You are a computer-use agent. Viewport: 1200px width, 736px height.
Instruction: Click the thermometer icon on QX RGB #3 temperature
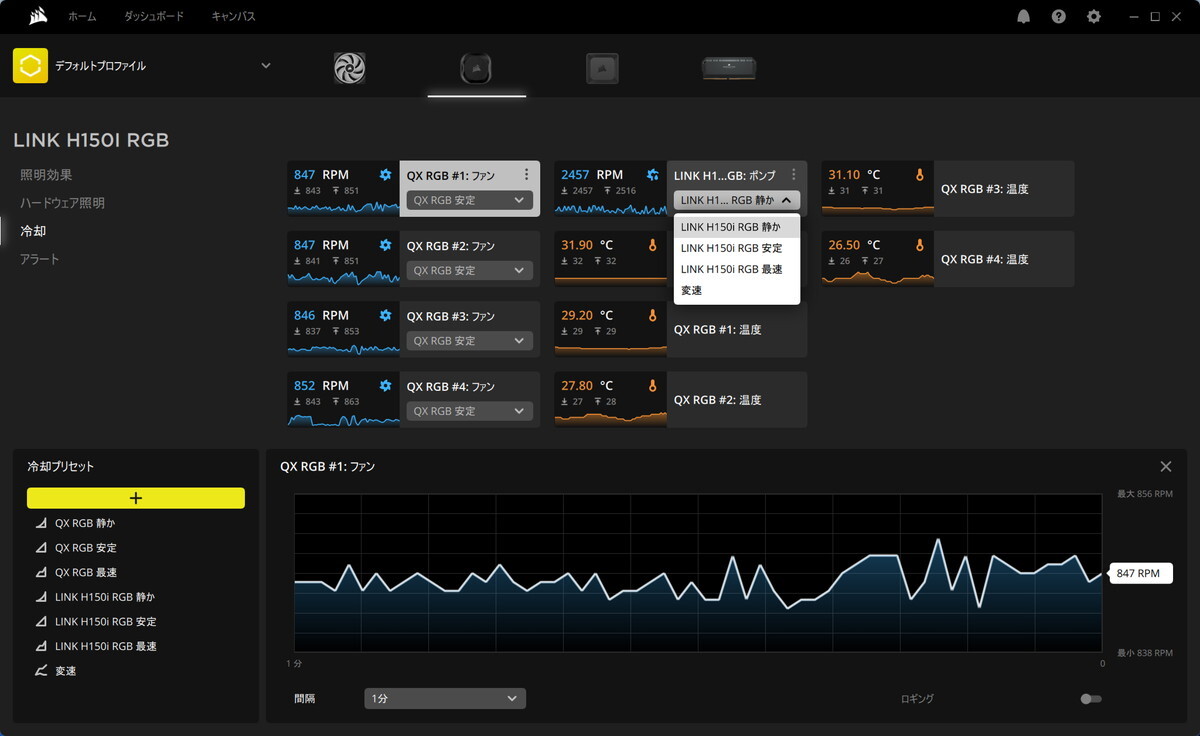pyautogui.click(x=920, y=175)
